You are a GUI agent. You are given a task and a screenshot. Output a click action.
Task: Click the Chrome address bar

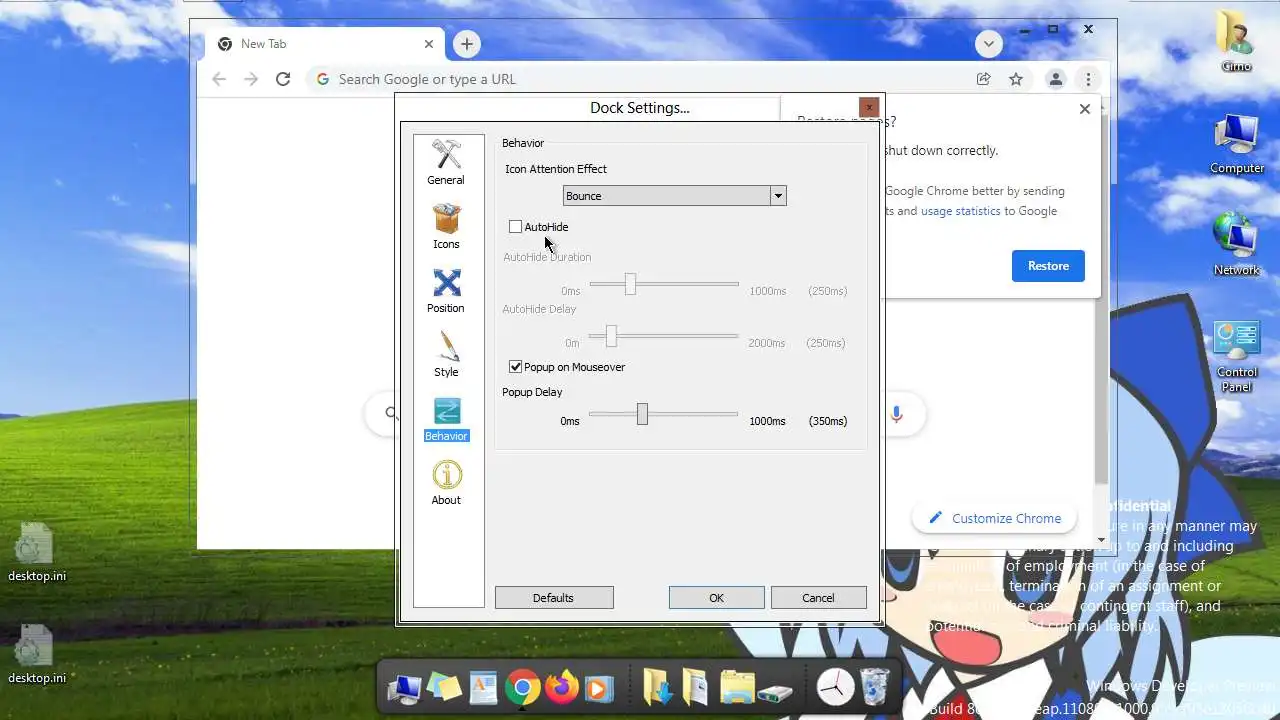pyautogui.click(x=640, y=79)
